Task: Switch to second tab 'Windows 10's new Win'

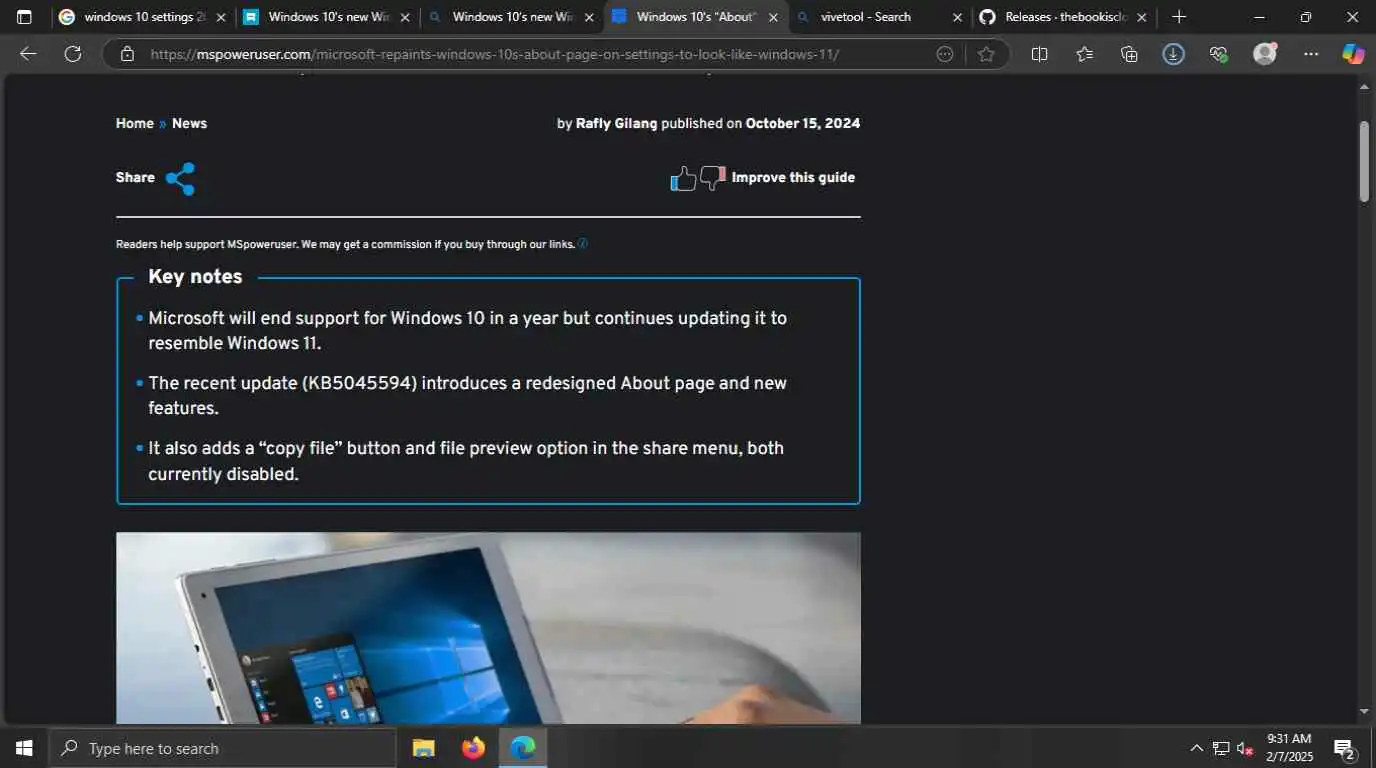Action: (327, 17)
